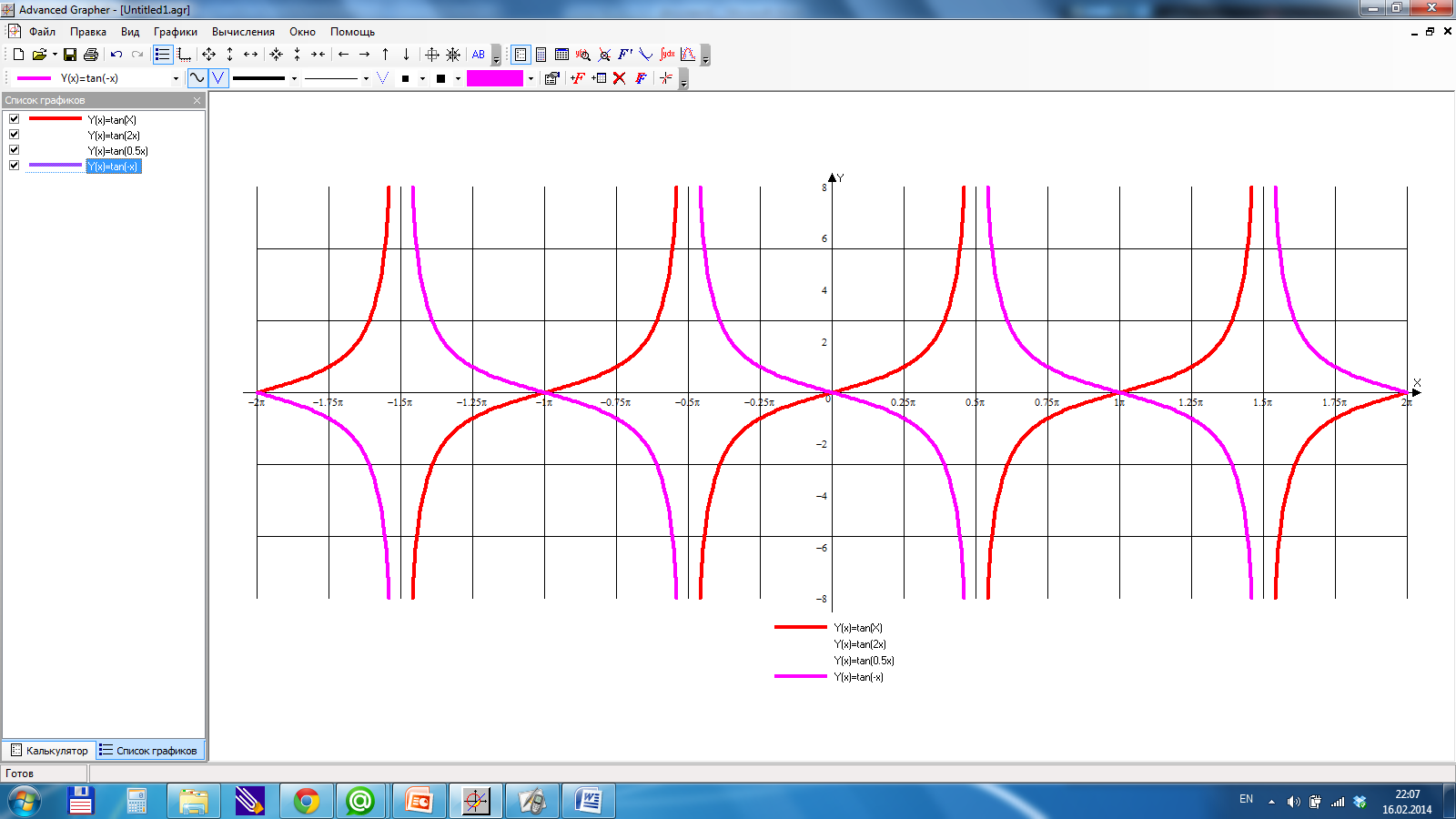Image resolution: width=1456 pixels, height=819 pixels.
Task: Switch to the Список графиков tab
Action: [x=148, y=751]
